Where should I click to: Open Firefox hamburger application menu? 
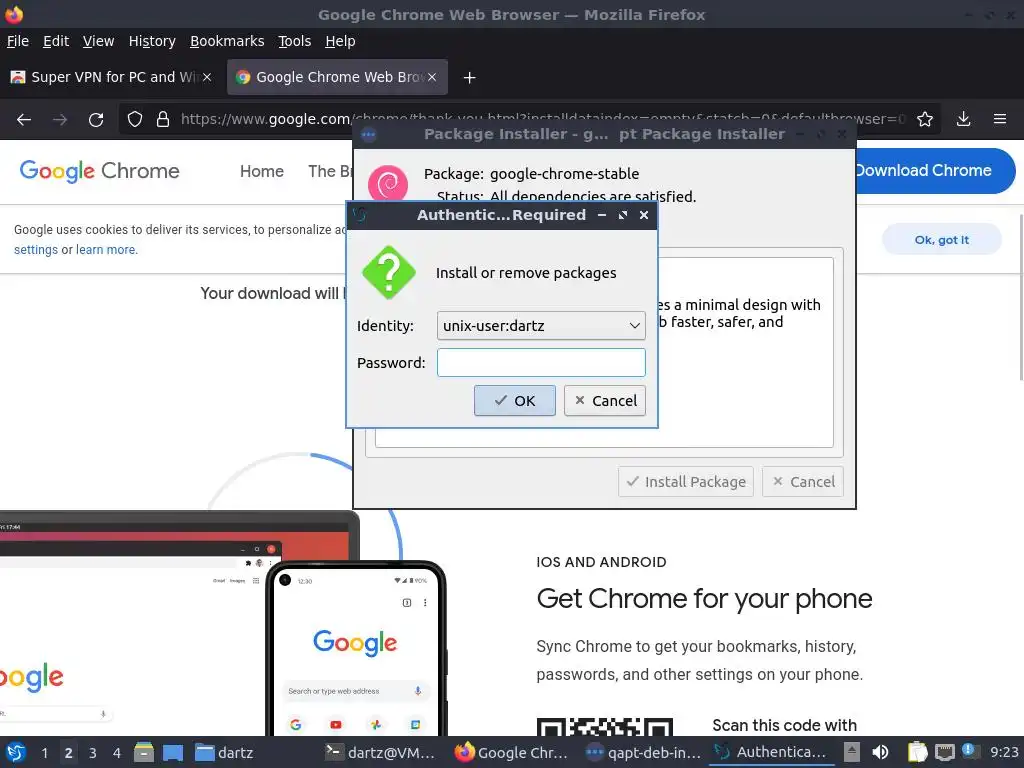(1000, 119)
